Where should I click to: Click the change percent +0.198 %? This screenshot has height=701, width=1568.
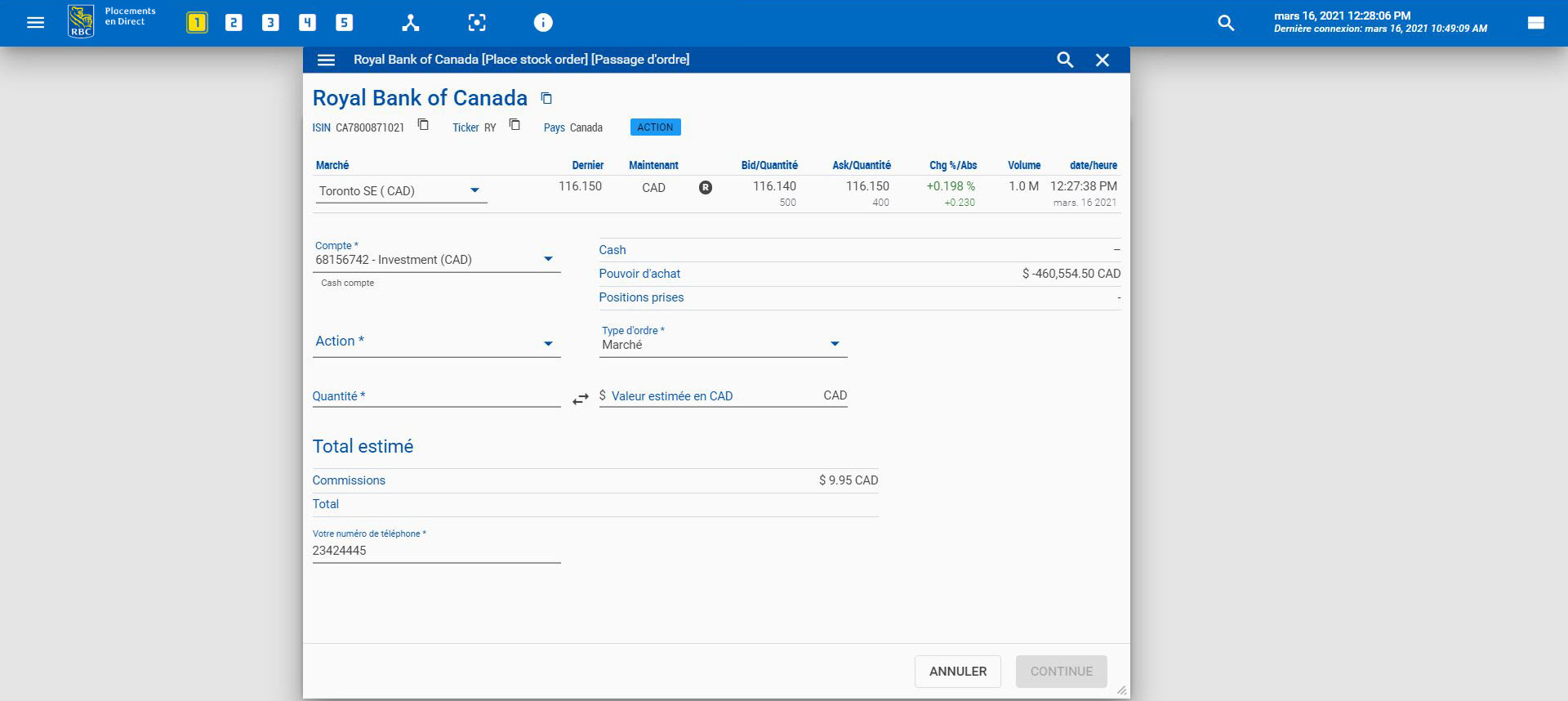pos(951,186)
